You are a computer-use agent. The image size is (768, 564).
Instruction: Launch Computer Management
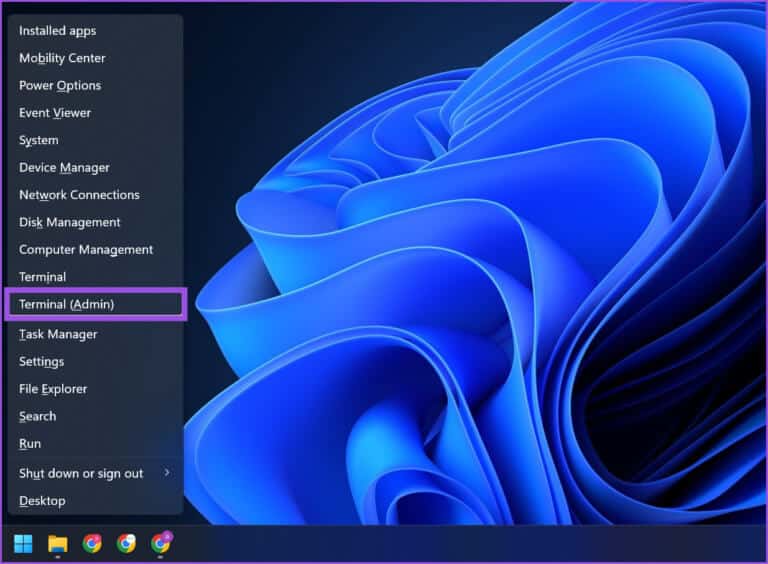point(96,250)
